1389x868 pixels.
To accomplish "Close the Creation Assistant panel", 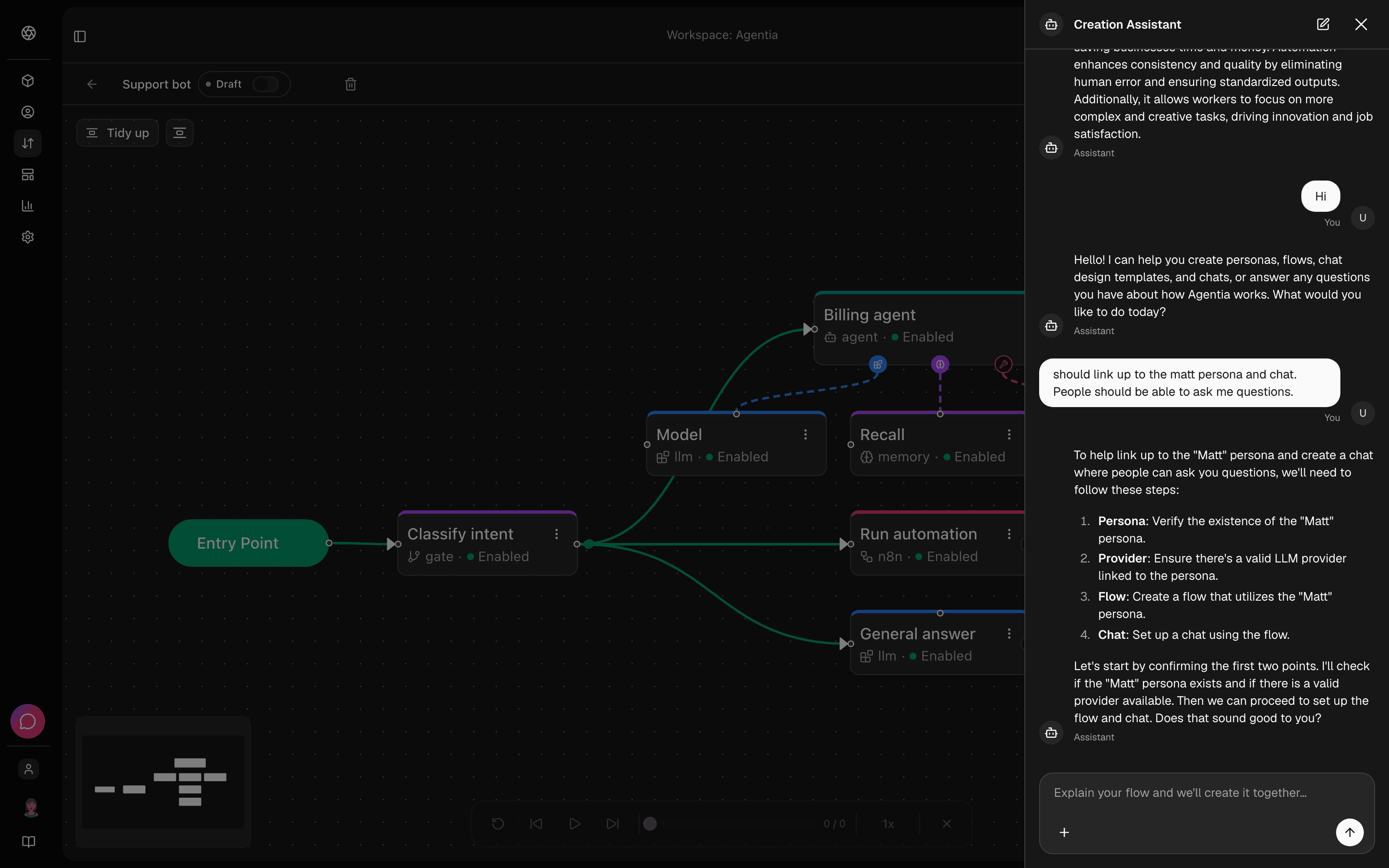I will (x=1361, y=24).
